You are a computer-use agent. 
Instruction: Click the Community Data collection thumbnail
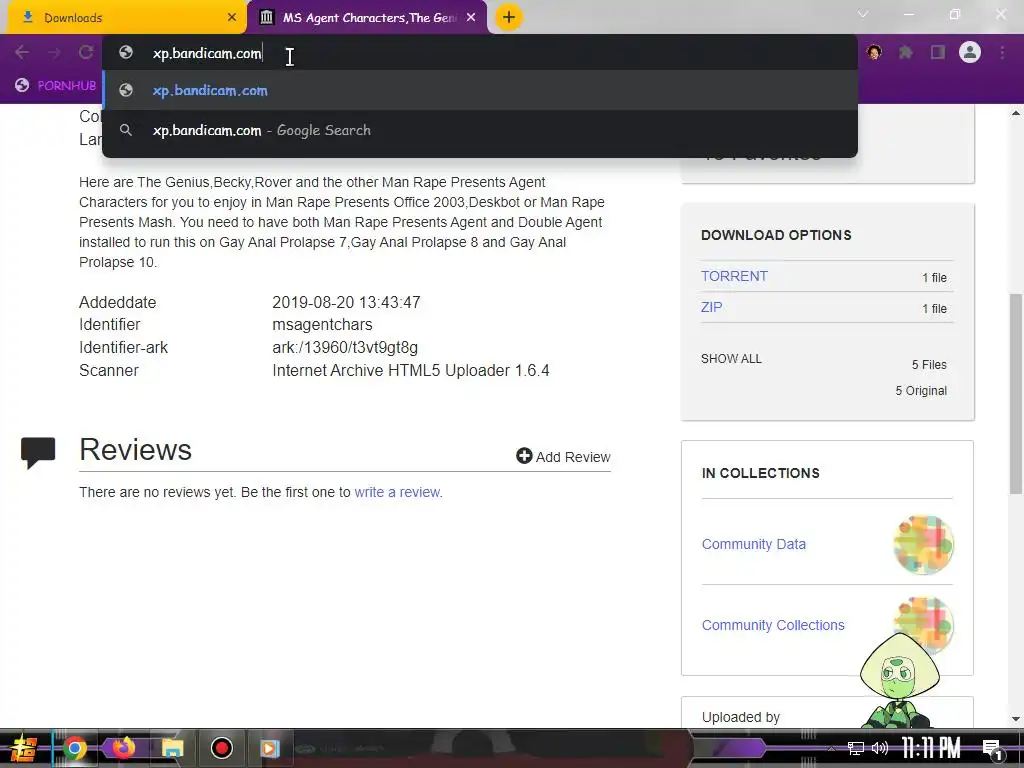tap(923, 545)
